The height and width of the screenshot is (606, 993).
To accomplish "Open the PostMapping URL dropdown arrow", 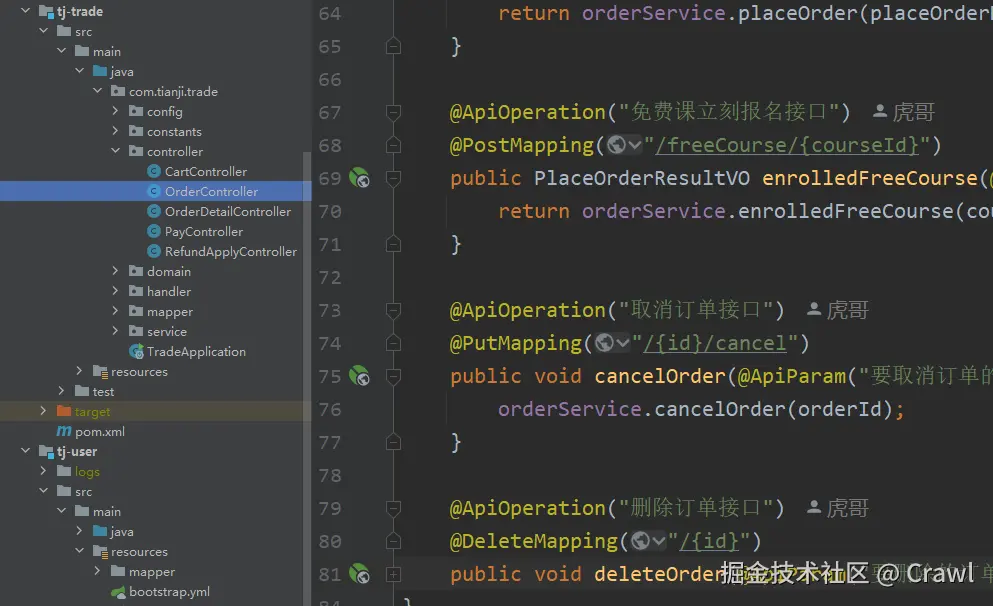I will tap(635, 146).
